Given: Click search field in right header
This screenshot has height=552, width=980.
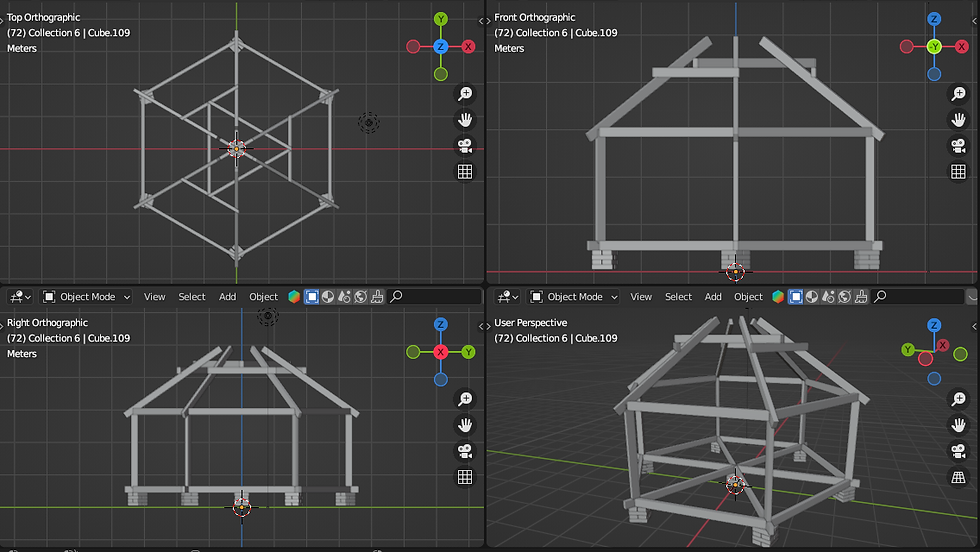Looking at the screenshot, I should (x=918, y=296).
